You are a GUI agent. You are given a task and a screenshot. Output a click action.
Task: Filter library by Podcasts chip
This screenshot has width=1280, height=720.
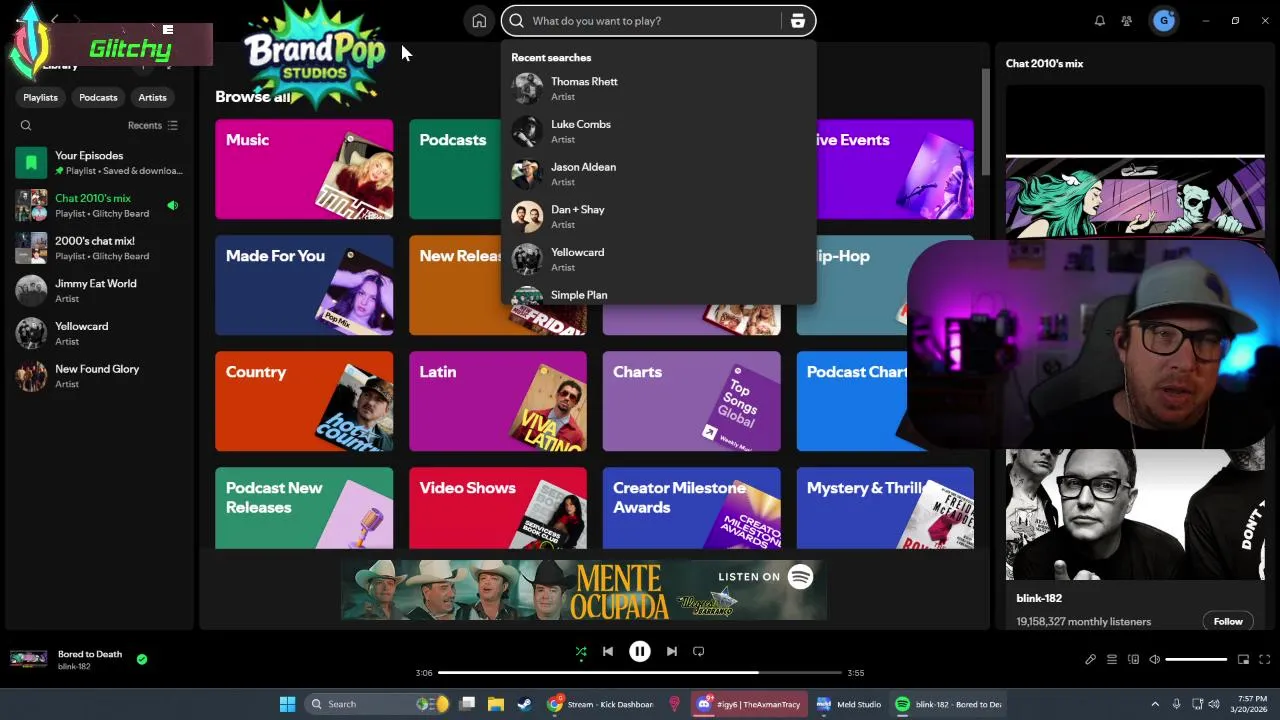(x=98, y=97)
